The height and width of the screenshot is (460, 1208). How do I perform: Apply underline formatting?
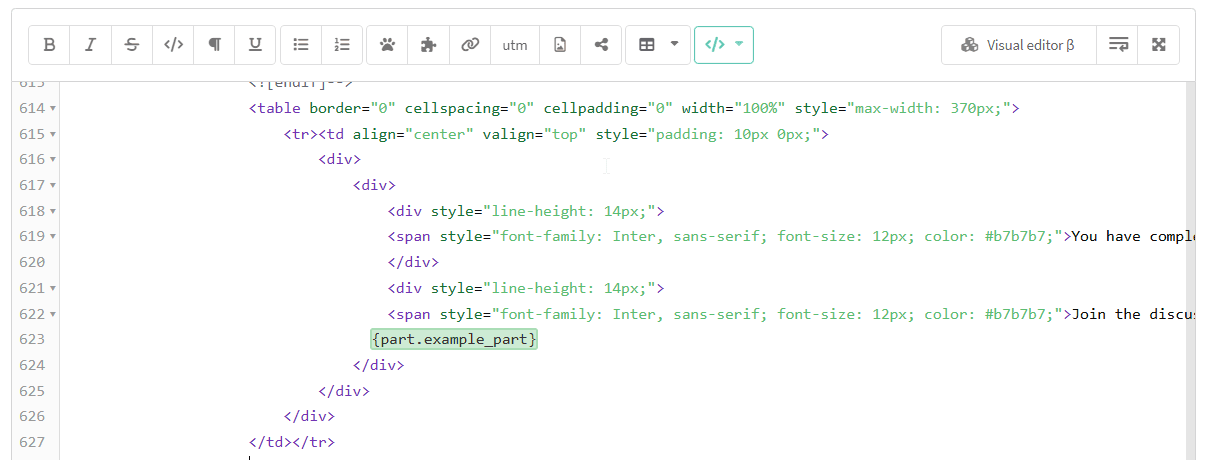[x=255, y=45]
